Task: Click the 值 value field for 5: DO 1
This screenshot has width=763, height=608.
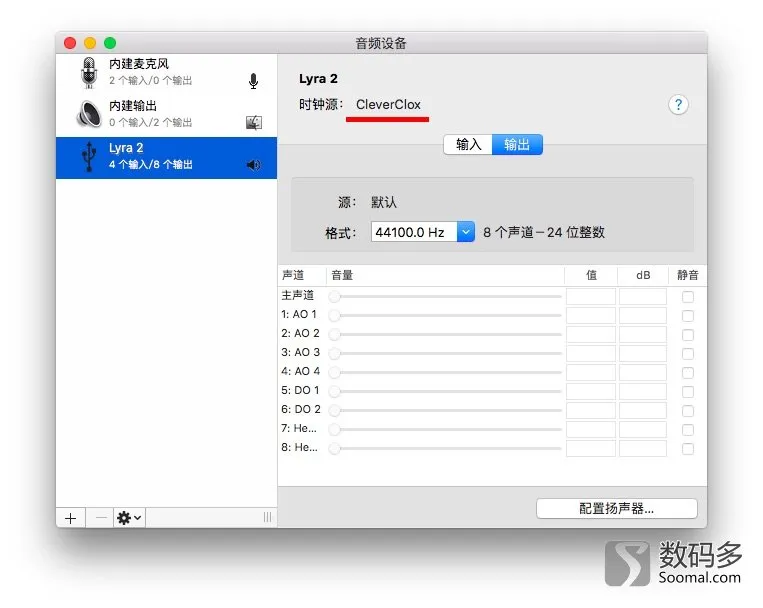Action: [591, 391]
